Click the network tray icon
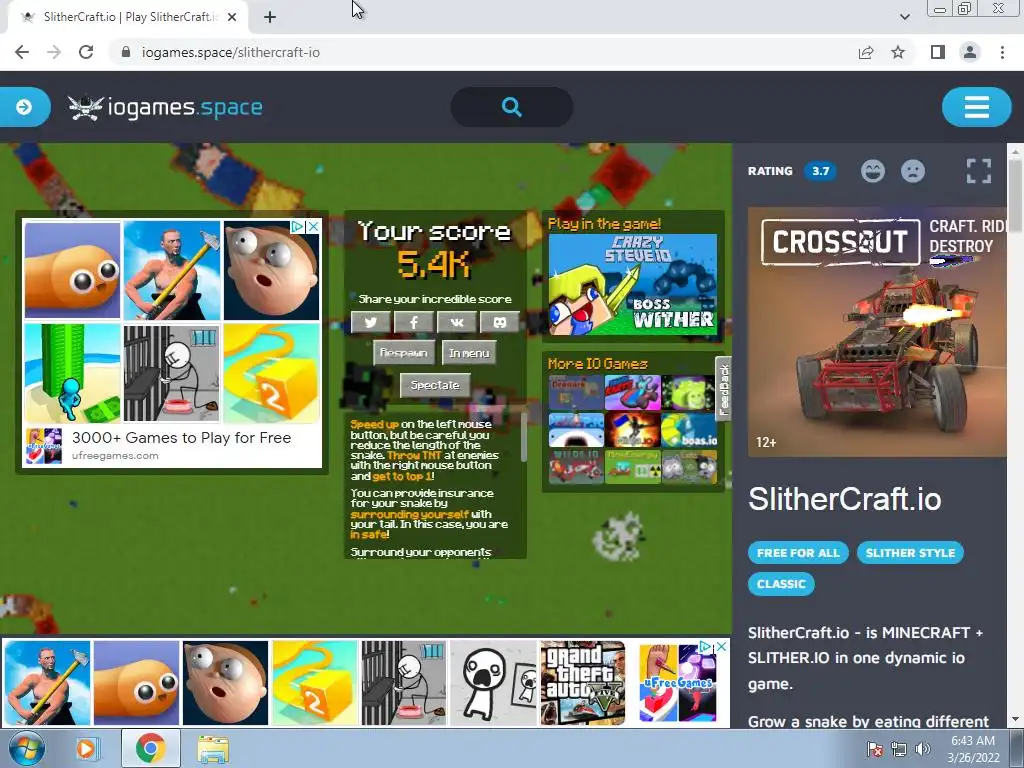The height and width of the screenshot is (768, 1024). pyautogui.click(x=899, y=749)
